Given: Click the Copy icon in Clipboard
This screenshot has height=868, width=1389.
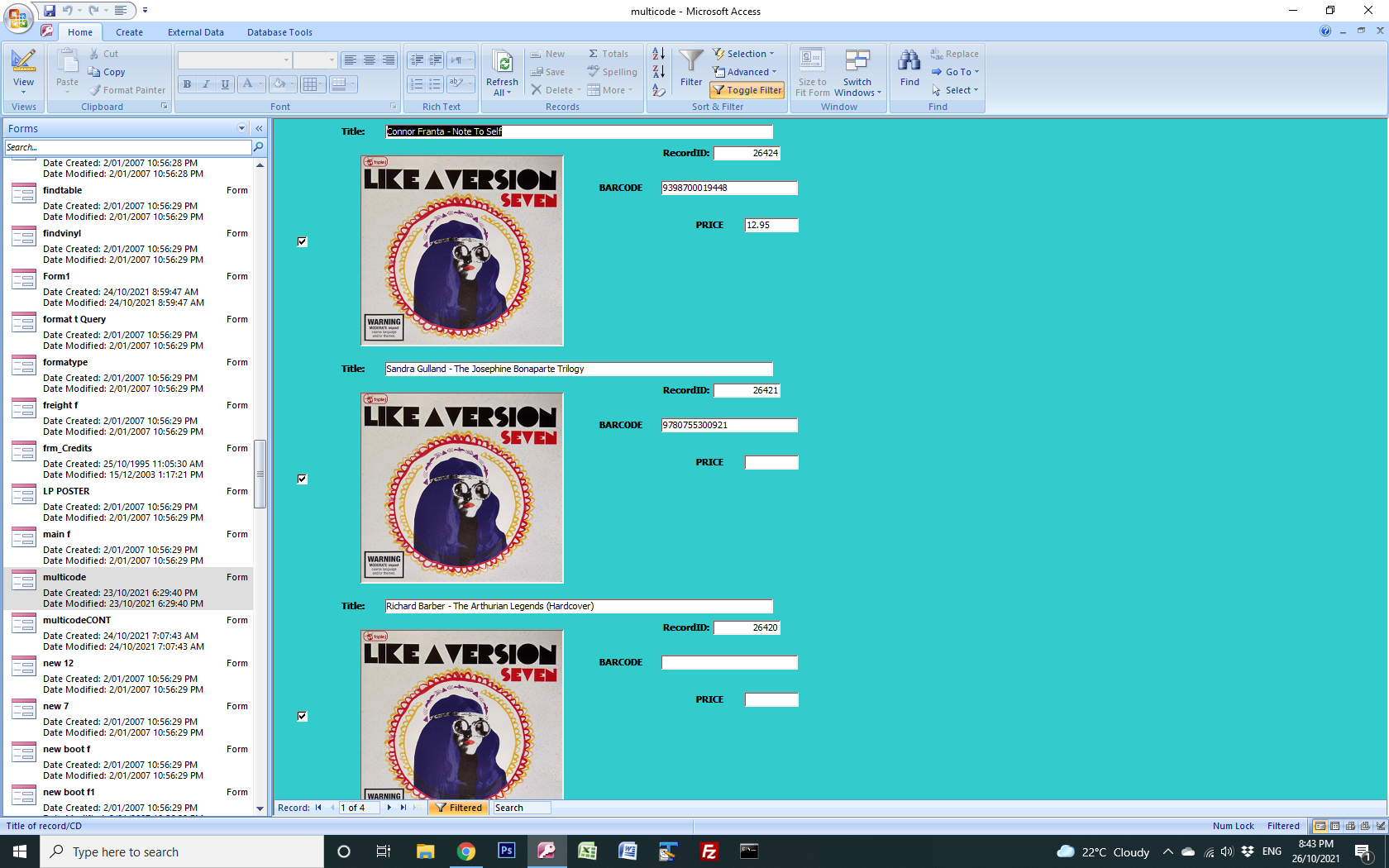Looking at the screenshot, I should [x=94, y=72].
